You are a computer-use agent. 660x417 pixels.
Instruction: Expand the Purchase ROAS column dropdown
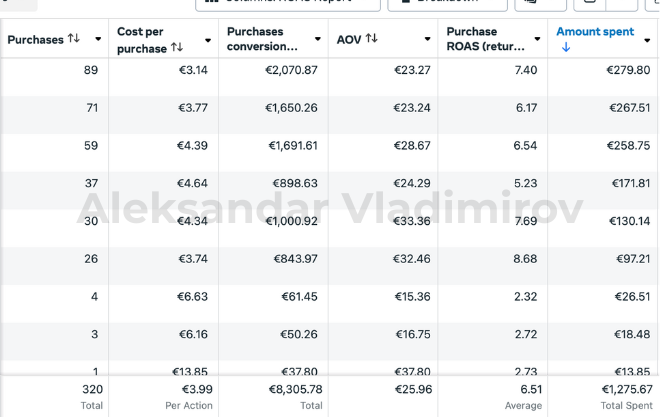click(x=538, y=40)
